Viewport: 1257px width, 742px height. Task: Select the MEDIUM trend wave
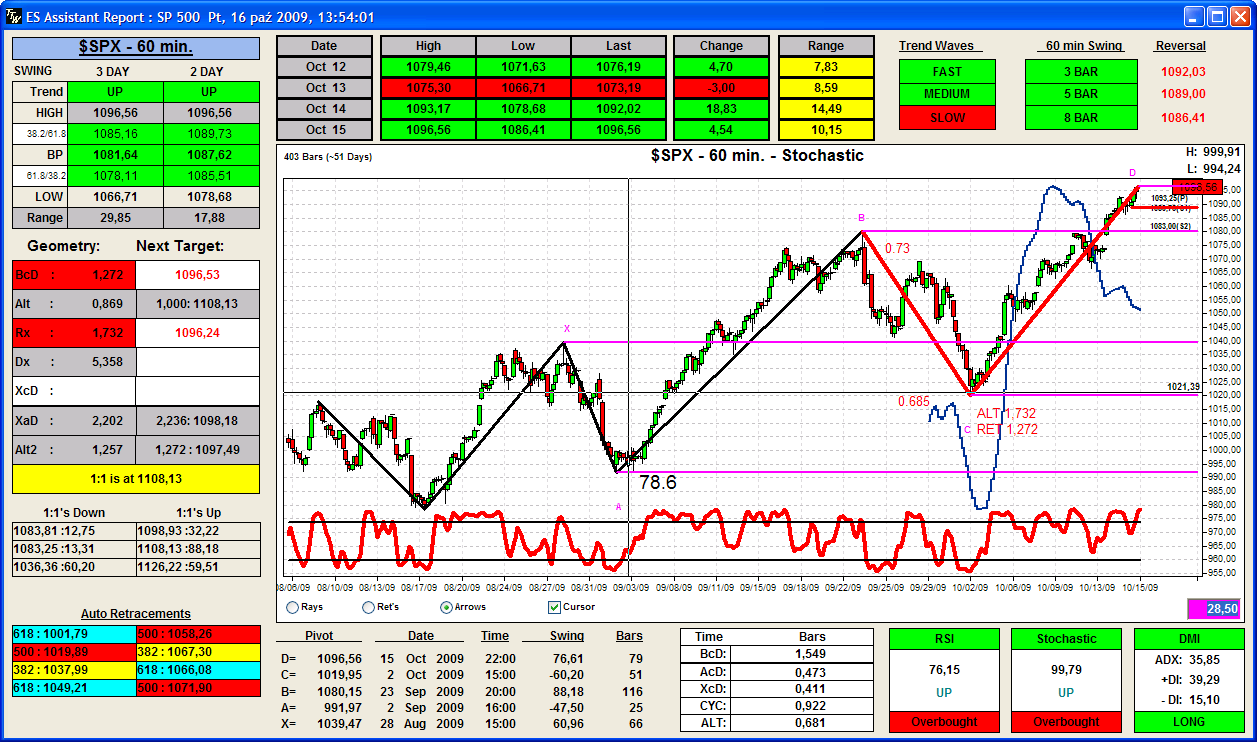pos(947,94)
